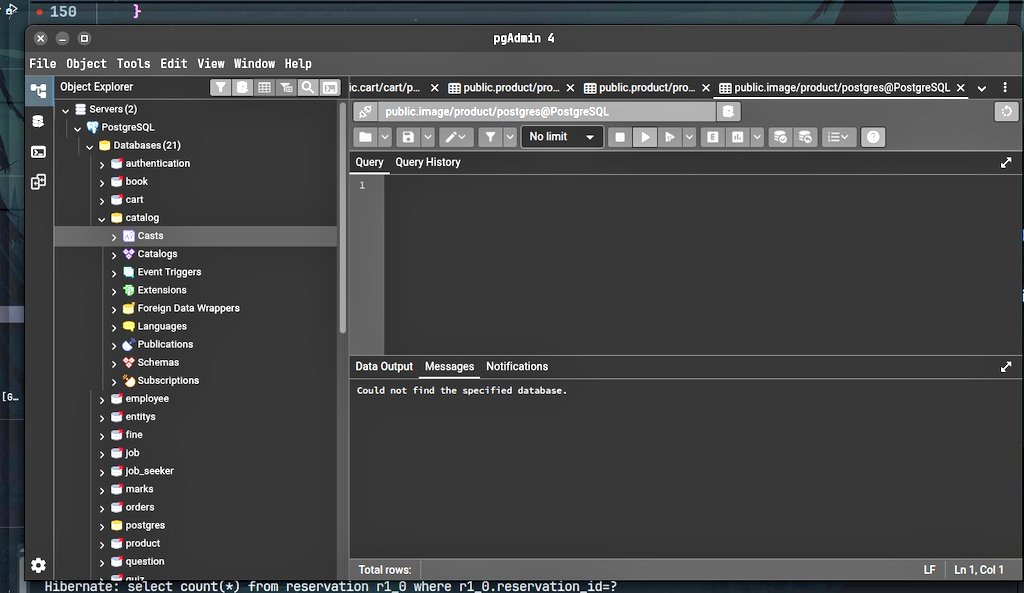Click the Sort/Filter funnel toolbar icon
This screenshot has height=593, width=1024.
490,137
